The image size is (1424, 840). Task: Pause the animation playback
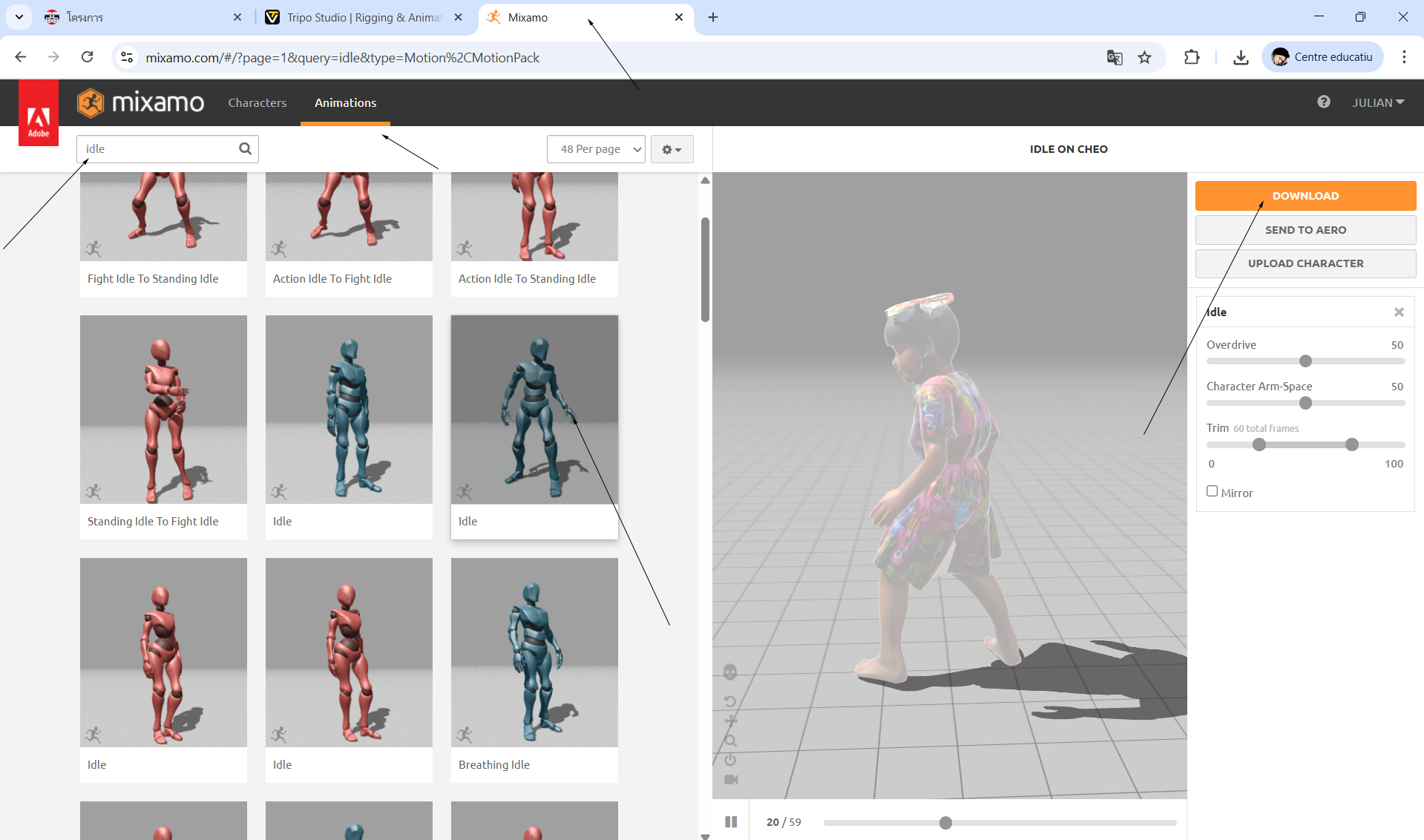pos(731,821)
